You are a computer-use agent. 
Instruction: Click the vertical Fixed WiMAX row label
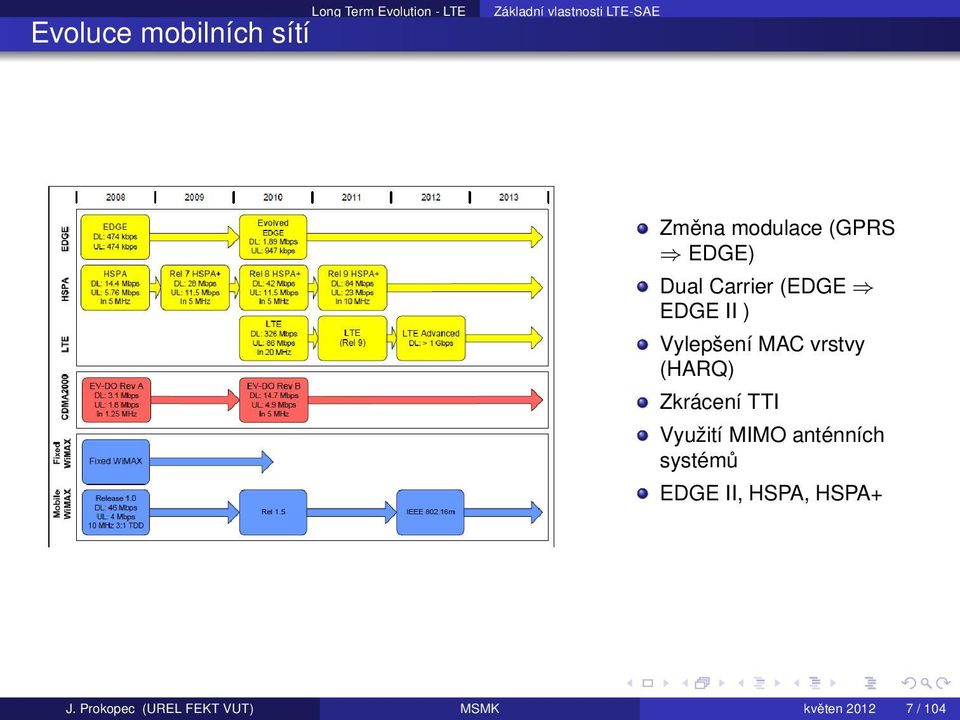(x=62, y=453)
